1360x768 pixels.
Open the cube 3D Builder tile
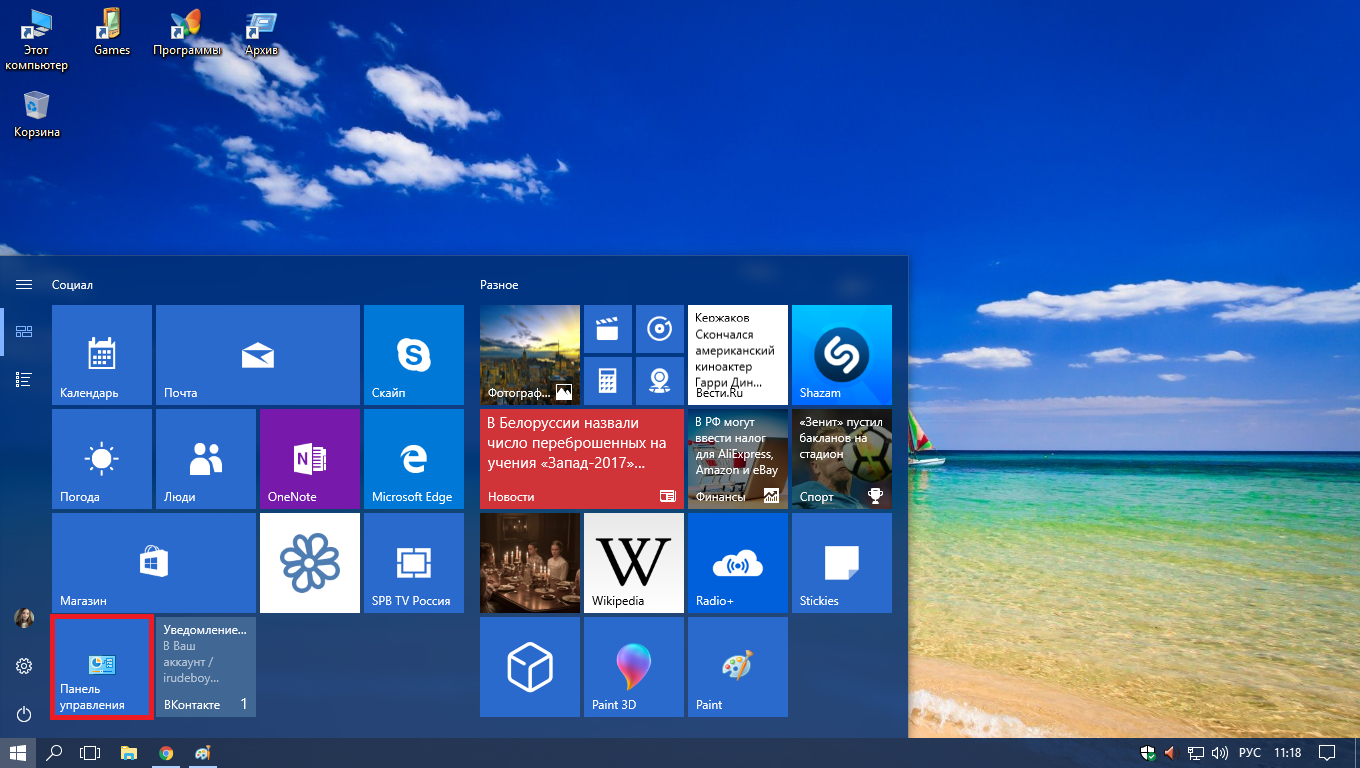click(530, 667)
